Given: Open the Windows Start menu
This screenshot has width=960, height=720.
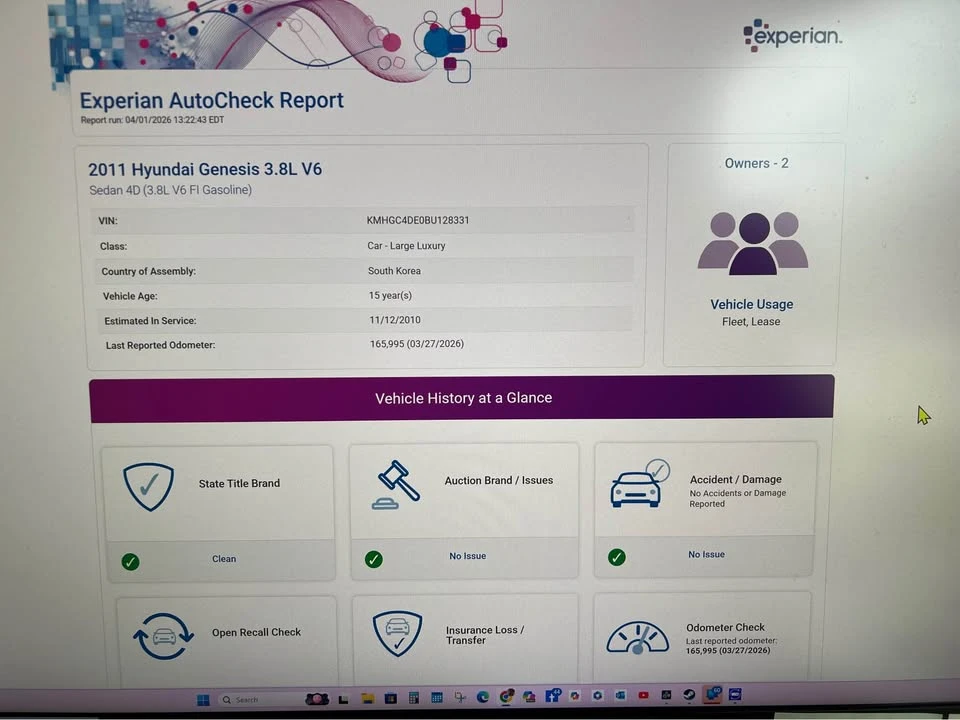Looking at the screenshot, I should pos(203,699).
